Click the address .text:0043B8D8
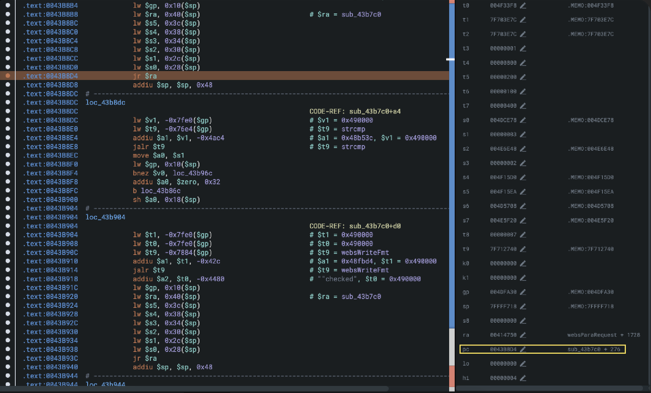Image resolution: width=651 pixels, height=393 pixels. tap(50, 85)
